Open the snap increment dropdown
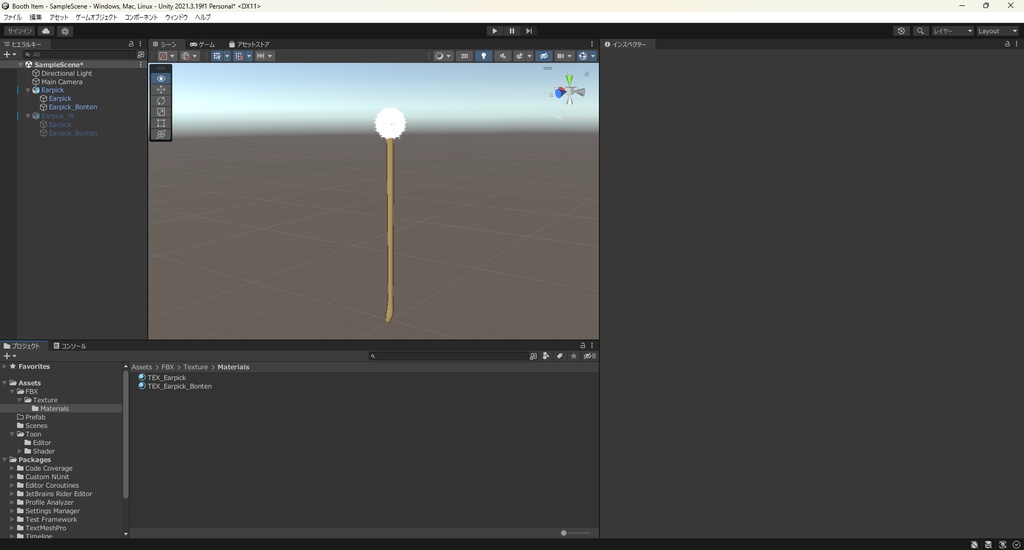 [x=264, y=56]
